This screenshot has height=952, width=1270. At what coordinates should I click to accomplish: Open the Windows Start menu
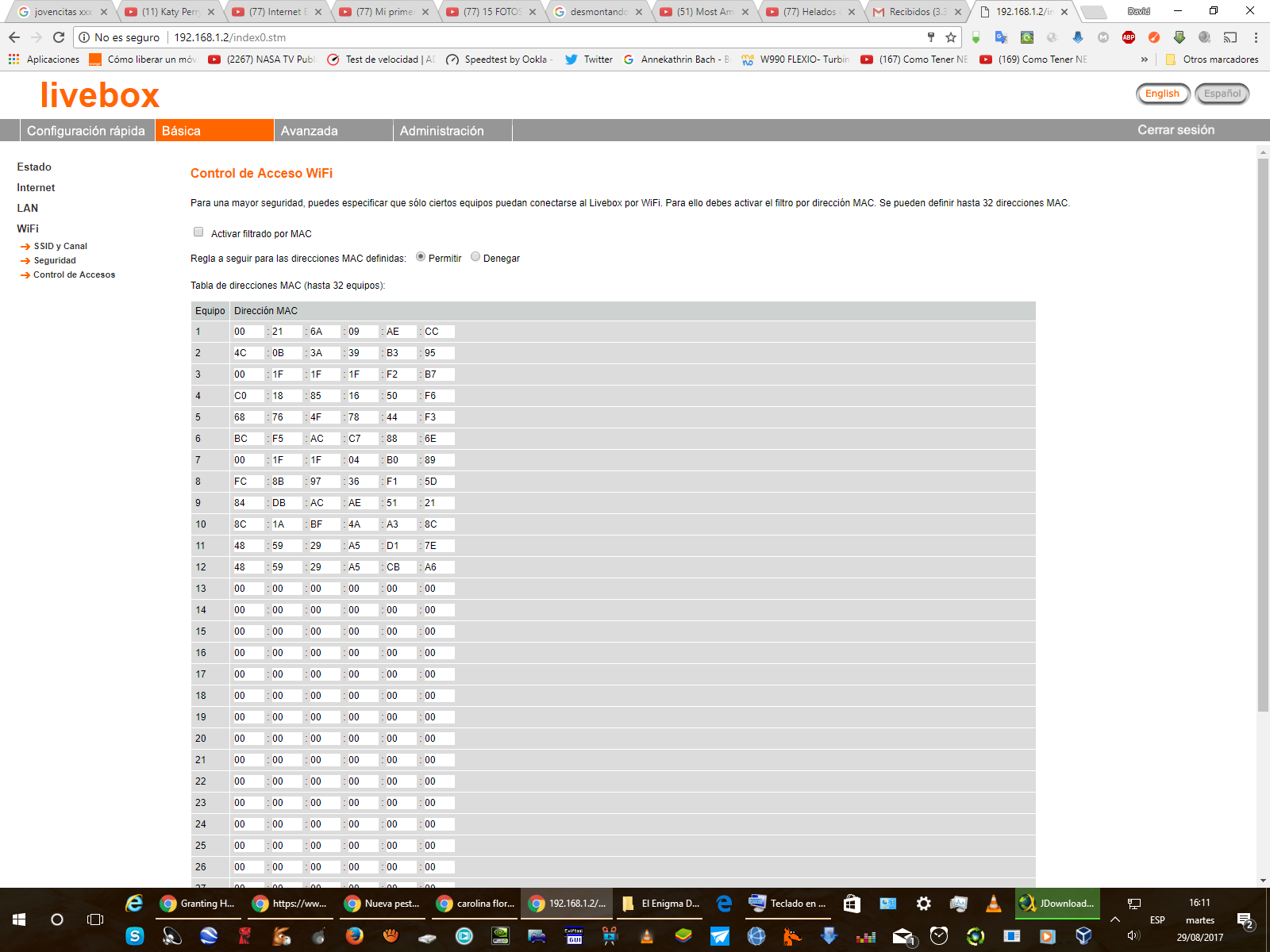click(19, 919)
